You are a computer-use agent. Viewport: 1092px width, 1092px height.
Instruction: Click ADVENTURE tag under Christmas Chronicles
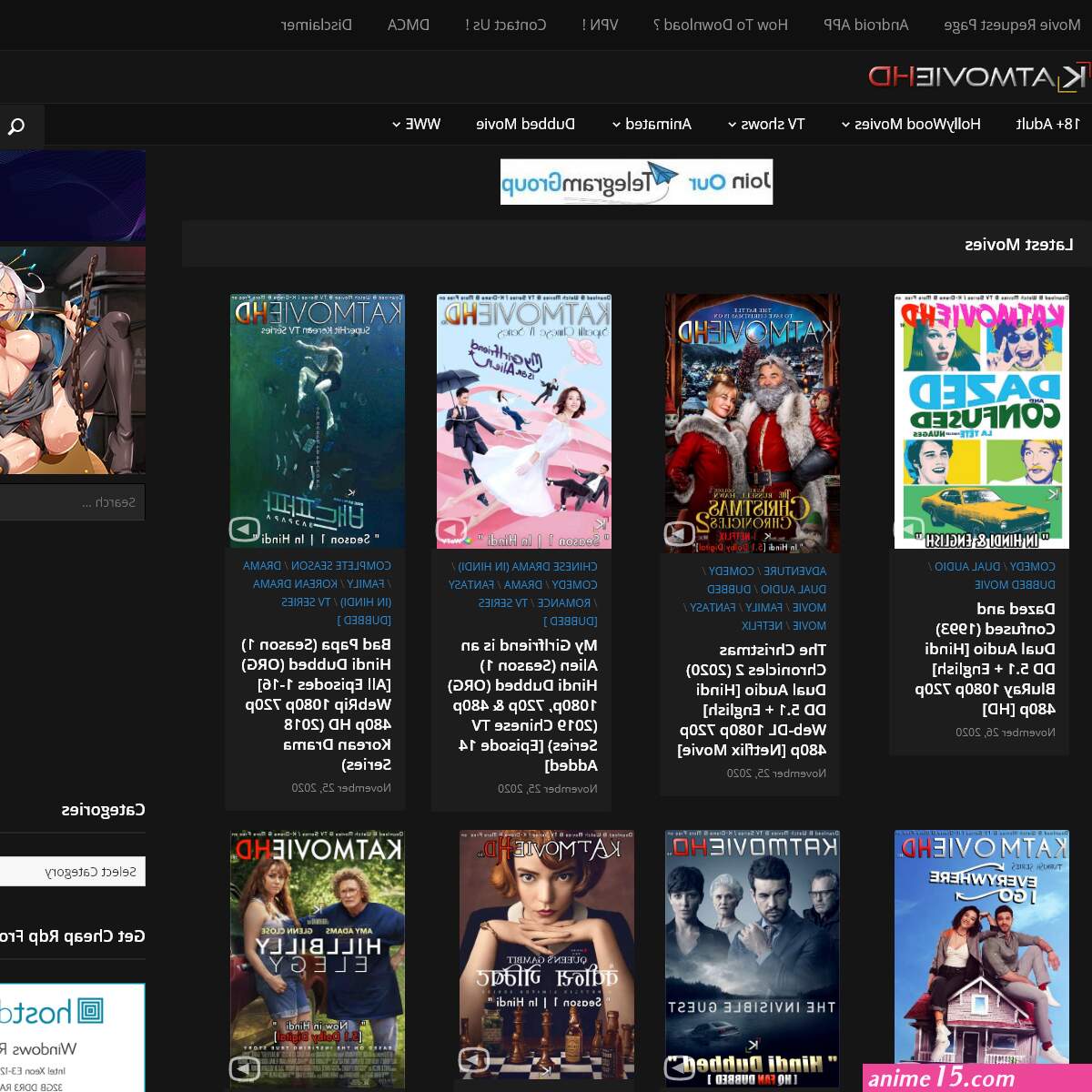tap(795, 571)
